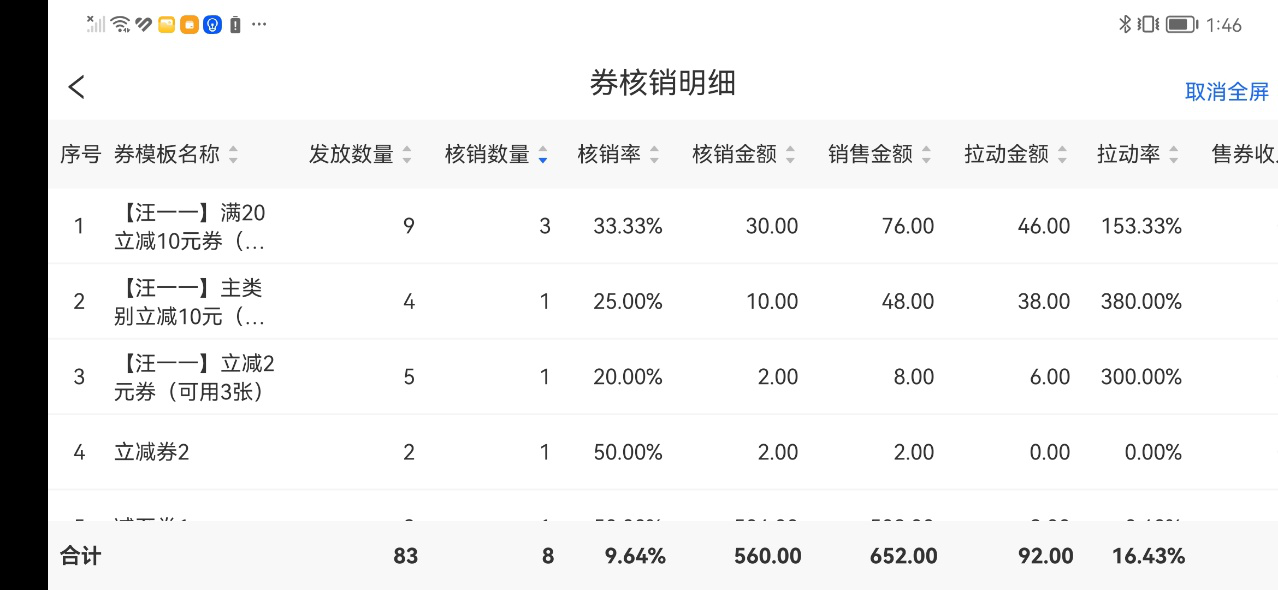Sort by 核销金额 column arrows
Image resolution: width=1278 pixels, height=590 pixels.
pyautogui.click(x=790, y=155)
